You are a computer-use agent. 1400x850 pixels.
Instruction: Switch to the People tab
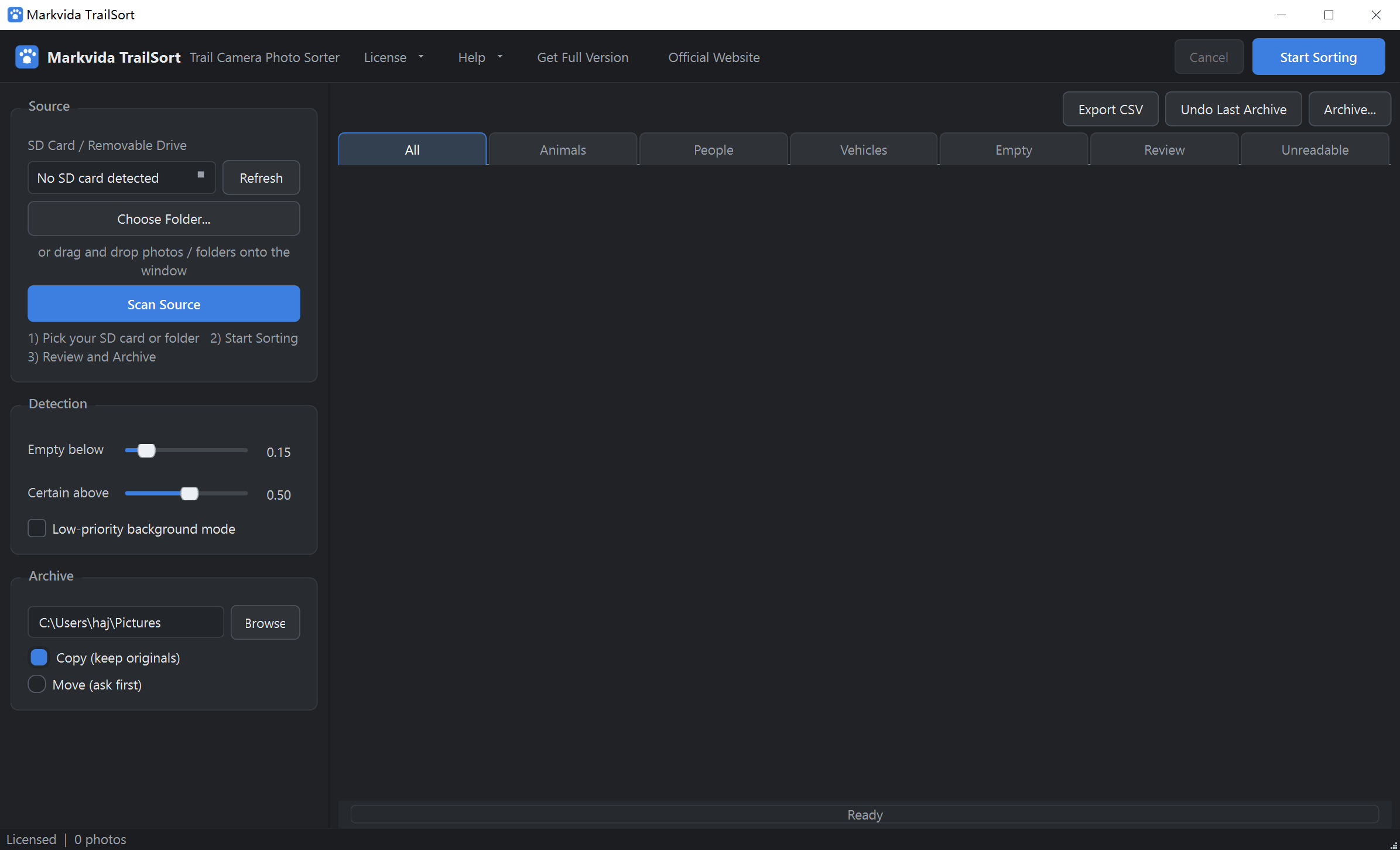point(713,149)
